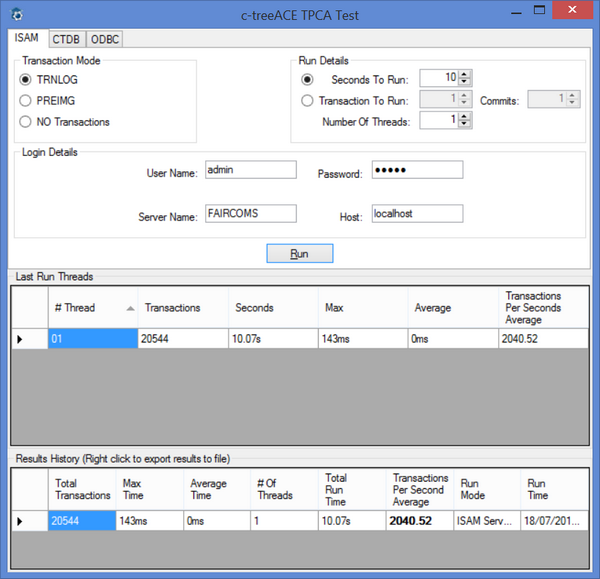Viewport: 600px width, 579px height.
Task: Focus the Server Name text box
Action: click(x=250, y=214)
